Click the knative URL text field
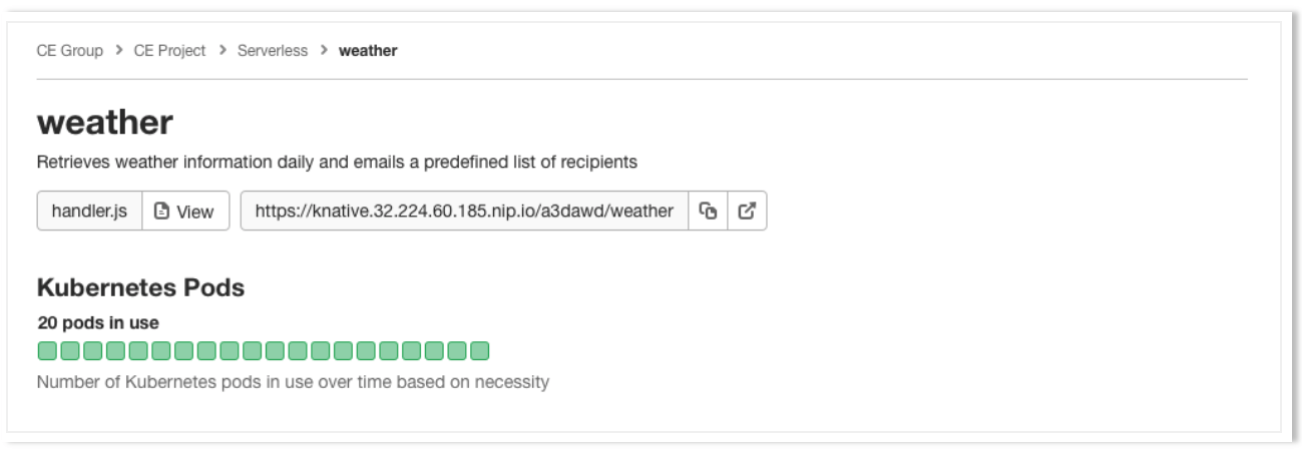Image resolution: width=1302 pixels, height=450 pixels. (x=465, y=211)
